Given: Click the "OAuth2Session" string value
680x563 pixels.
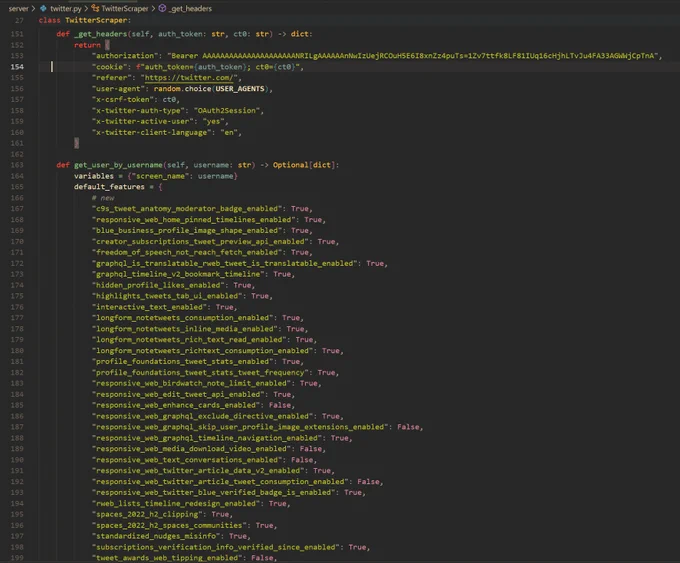Looking at the screenshot, I should (226, 111).
